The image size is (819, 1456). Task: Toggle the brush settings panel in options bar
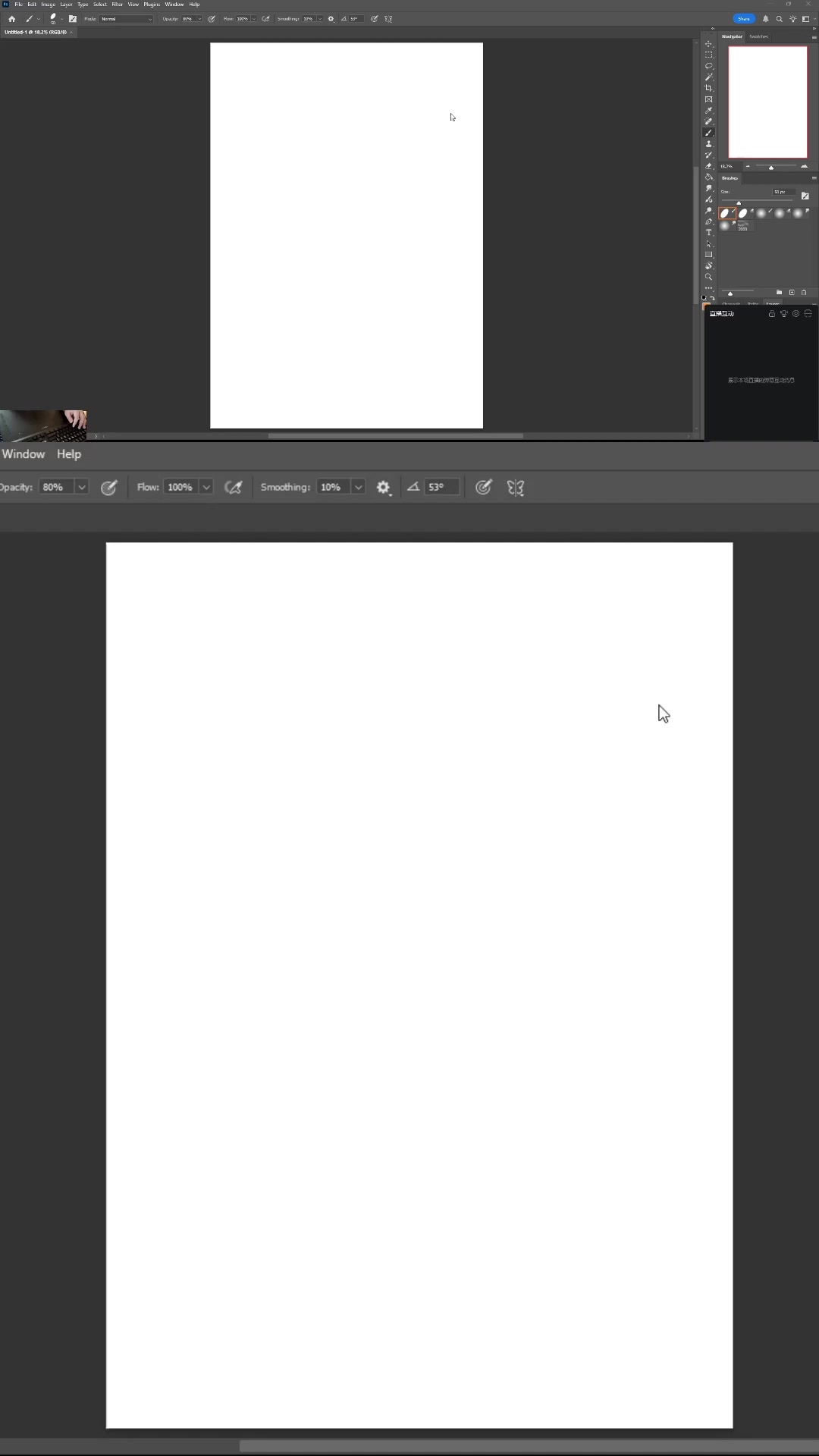tap(73, 19)
